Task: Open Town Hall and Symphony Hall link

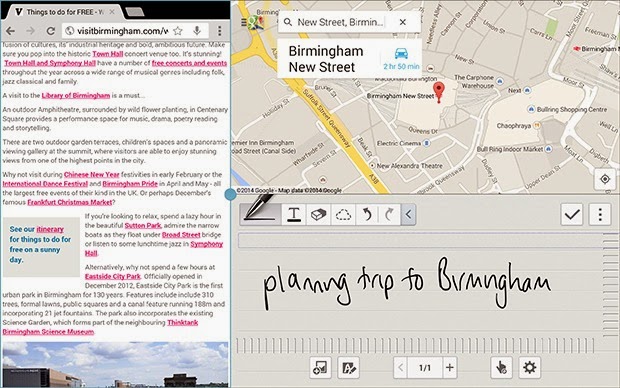Action: pyautogui.click(x=50, y=63)
